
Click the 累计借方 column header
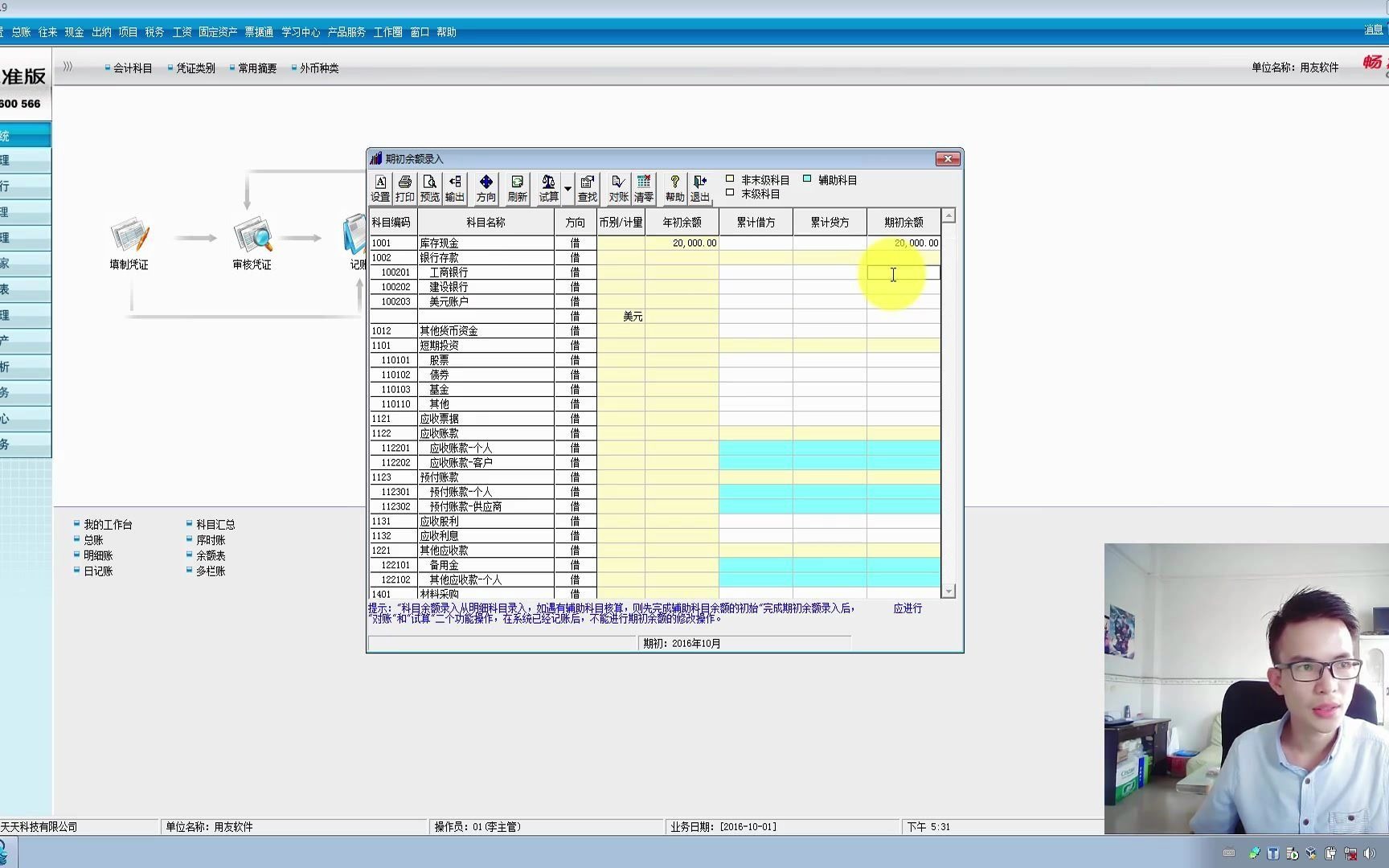756,222
